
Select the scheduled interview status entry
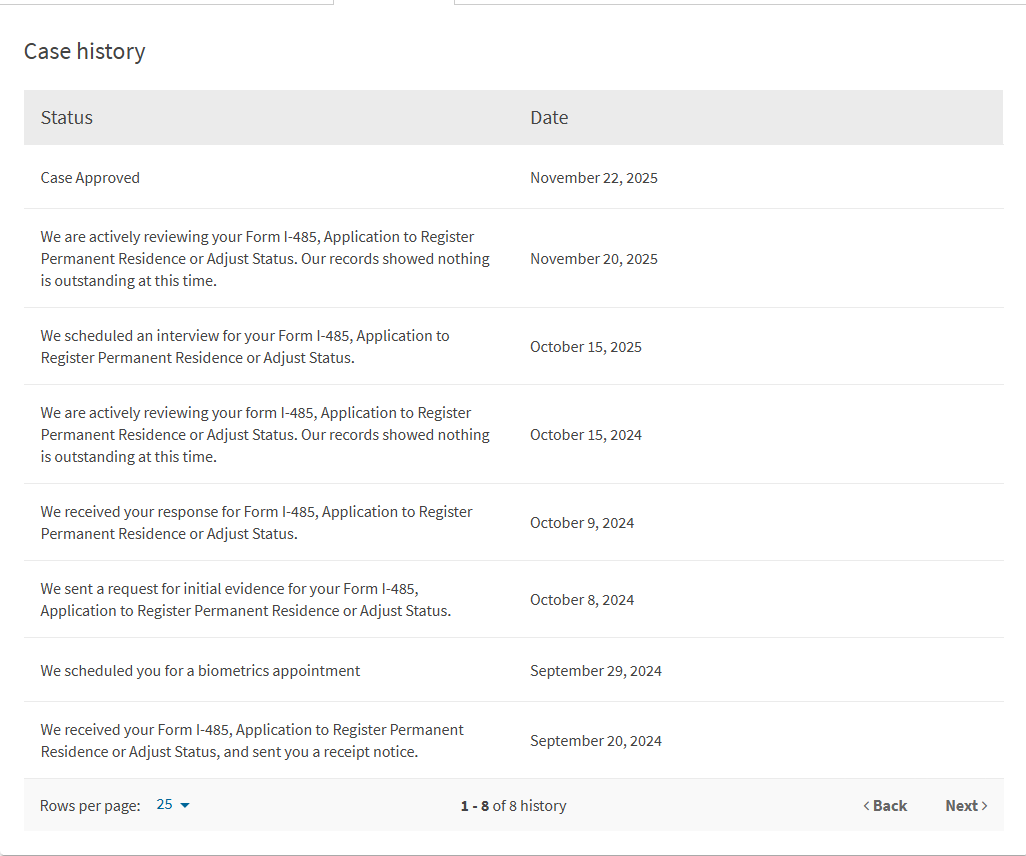[x=245, y=347]
